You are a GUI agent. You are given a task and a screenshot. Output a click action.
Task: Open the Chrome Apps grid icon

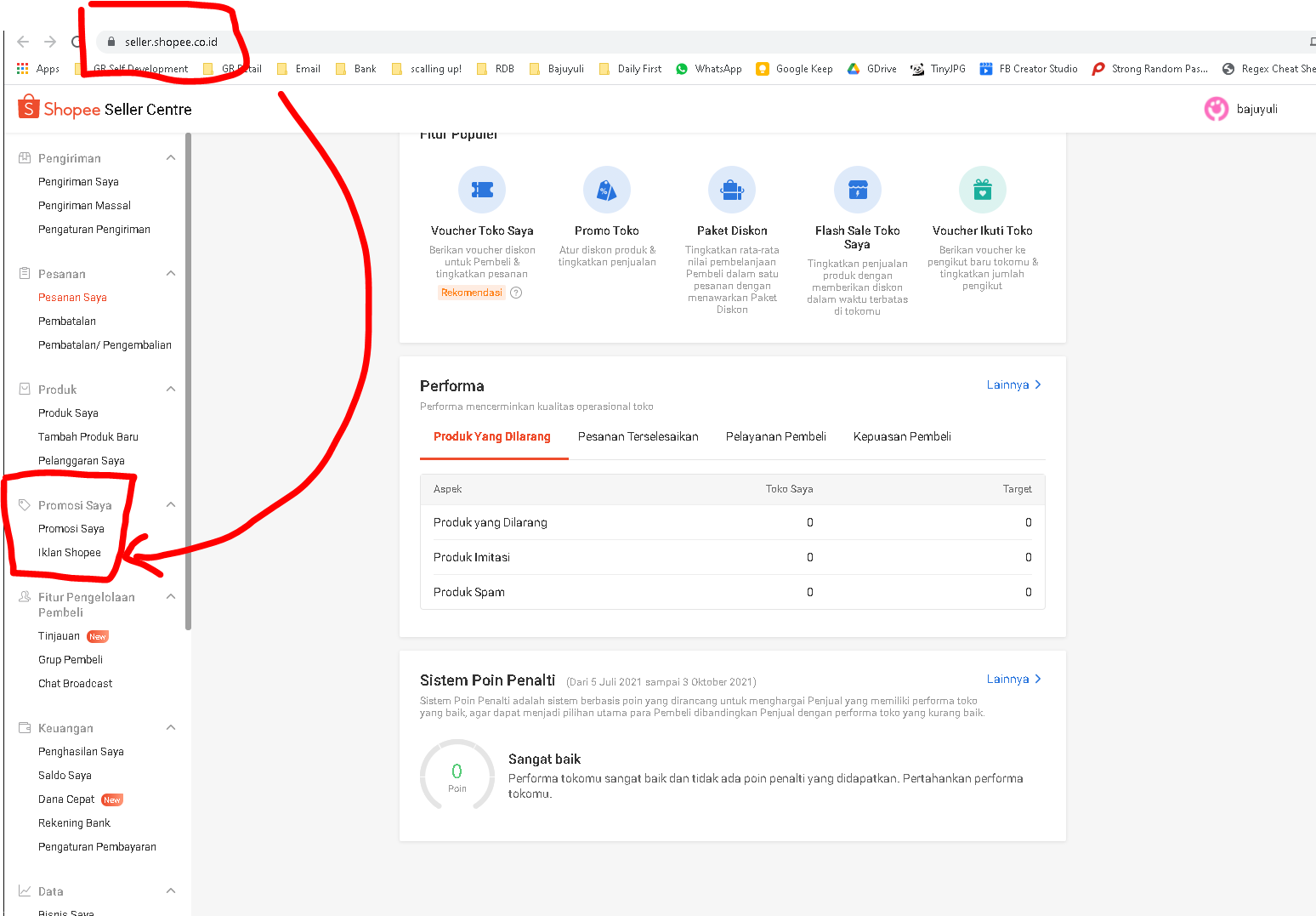click(23, 69)
